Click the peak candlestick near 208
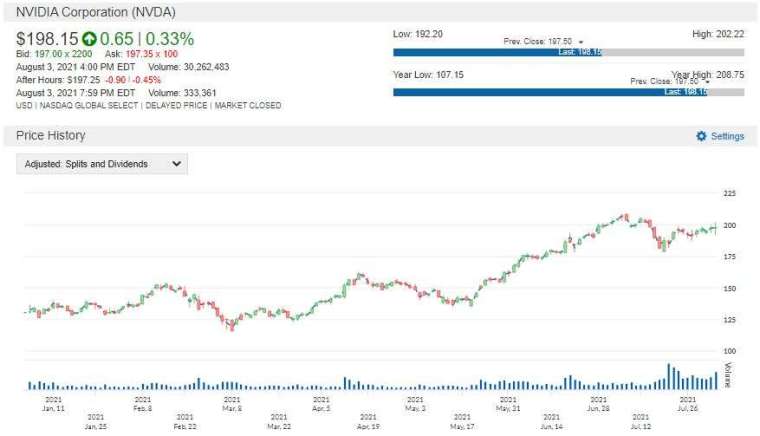The height and width of the screenshot is (436, 760). pyautogui.click(x=626, y=218)
